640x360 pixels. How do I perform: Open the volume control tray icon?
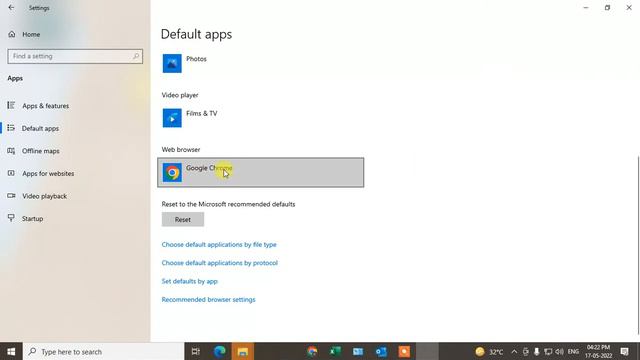pyautogui.click(x=559, y=351)
